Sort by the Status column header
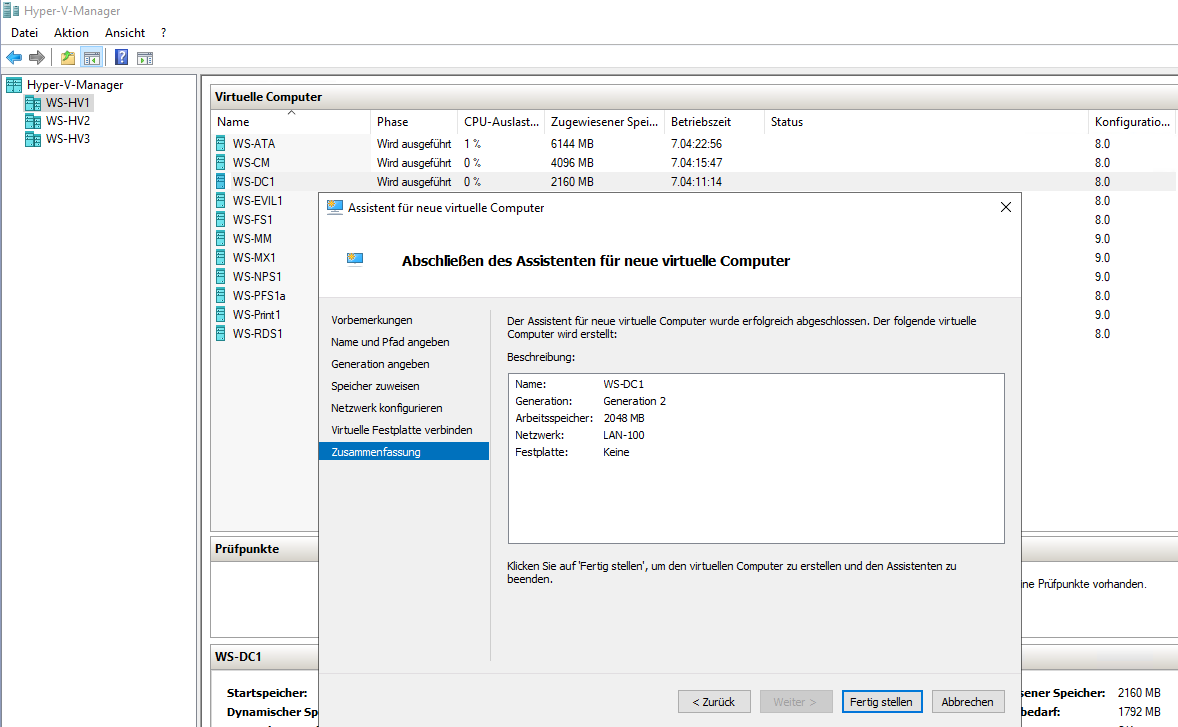 click(926, 122)
